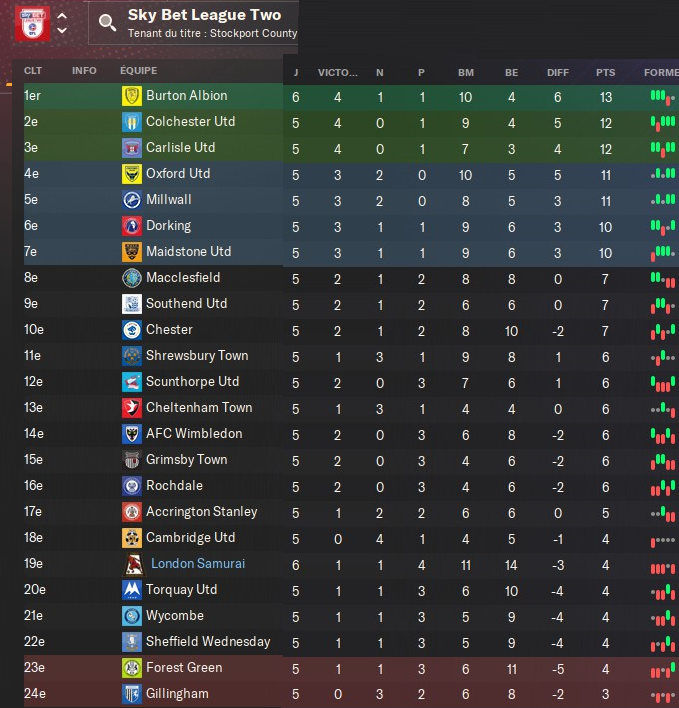Click the Sky Bet EFL league logo
This screenshot has height=708, width=679.
[x=32, y=23]
